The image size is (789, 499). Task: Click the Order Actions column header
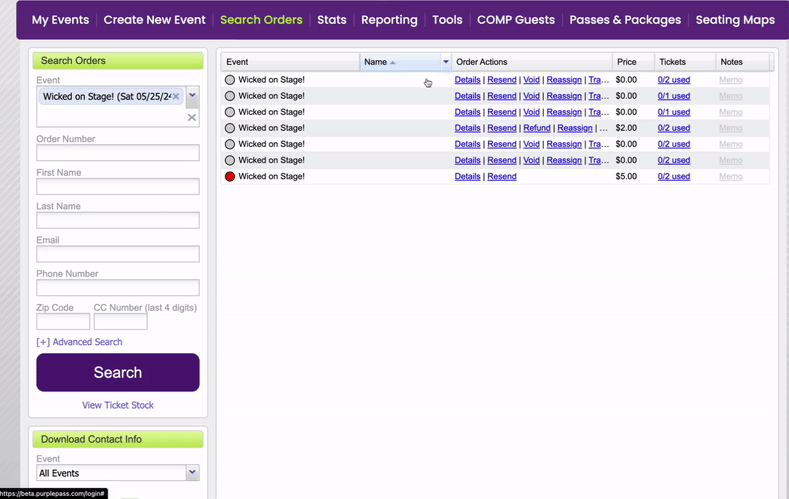(x=532, y=62)
